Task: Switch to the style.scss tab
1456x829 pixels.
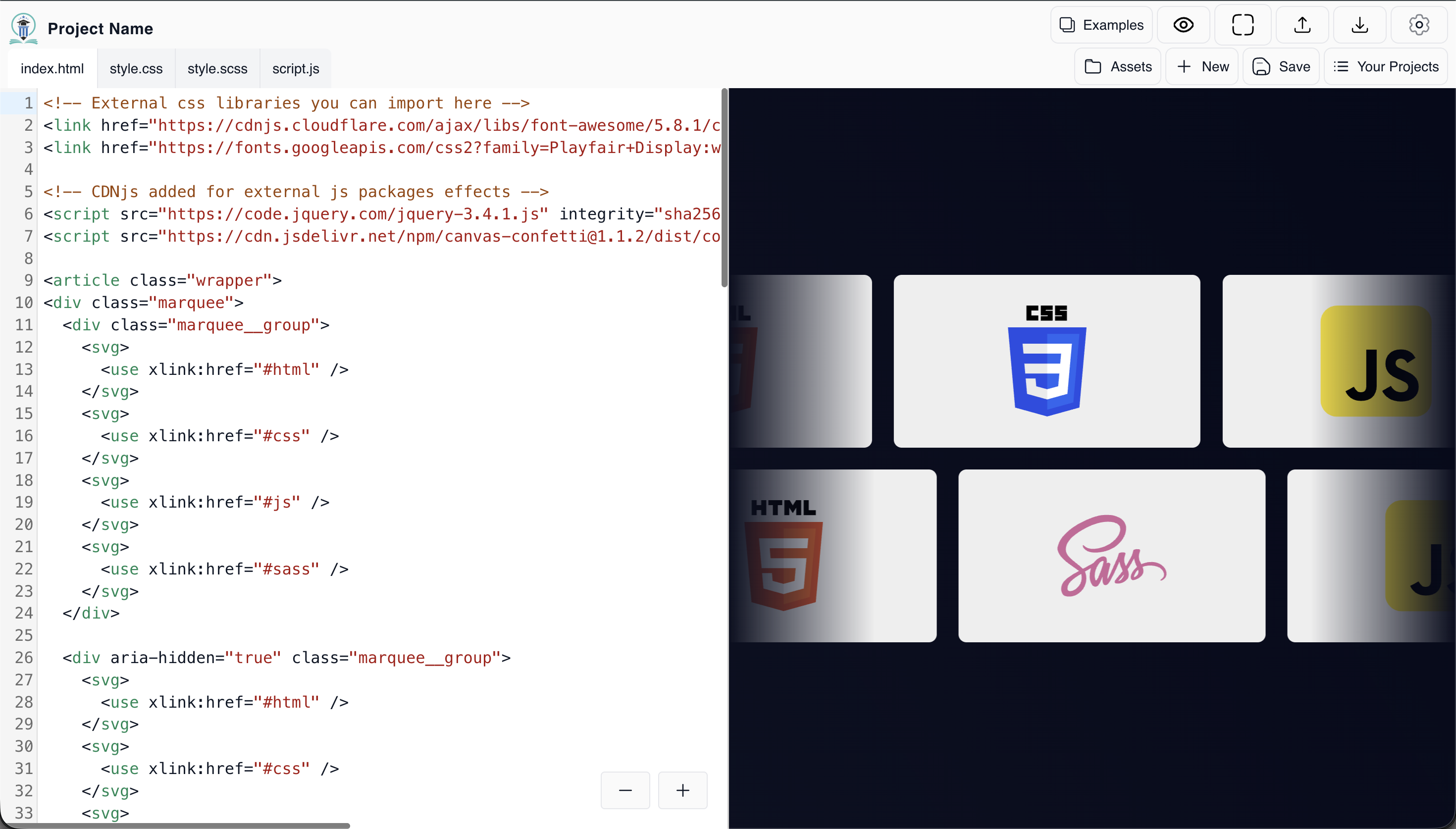Action: click(217, 69)
